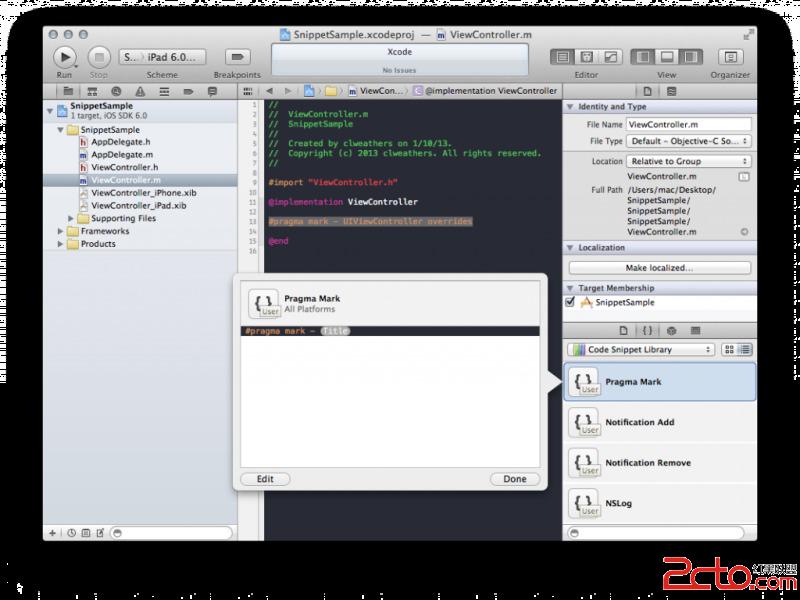
Task: Select the Pragma Mark snippet
Action: [x=660, y=382]
